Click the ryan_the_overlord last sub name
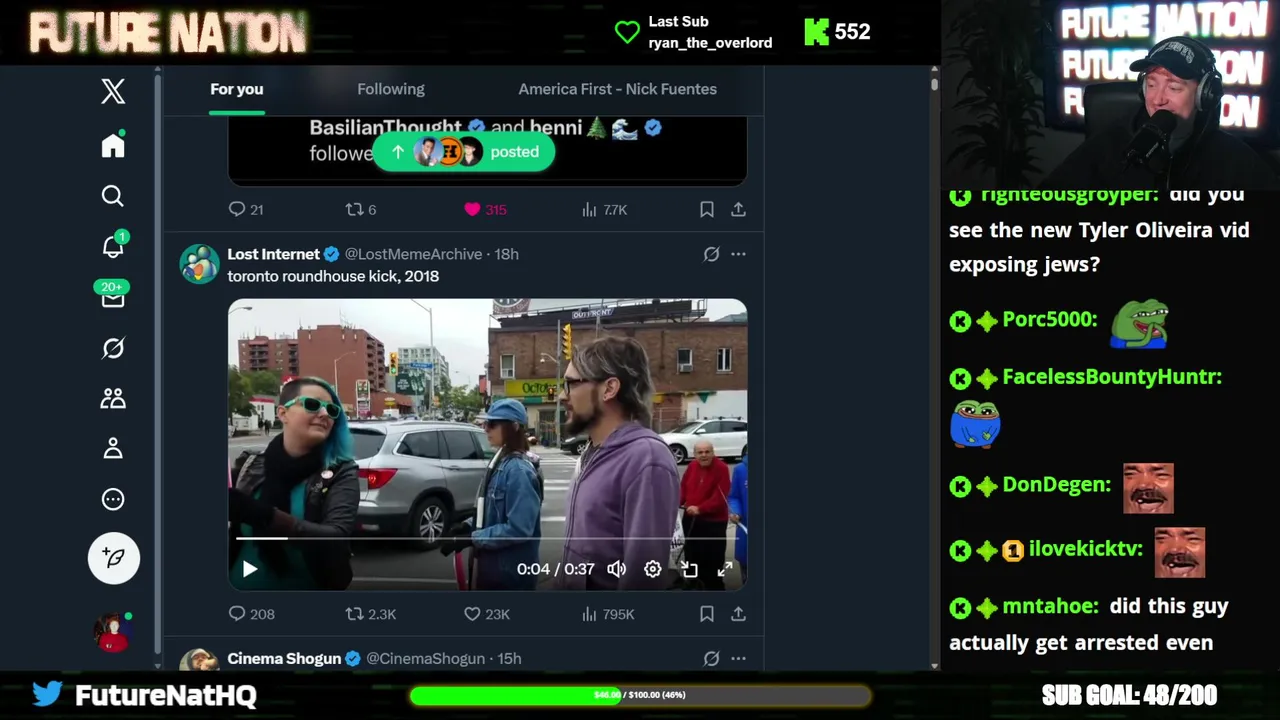The height and width of the screenshot is (720, 1280). pyautogui.click(x=710, y=43)
